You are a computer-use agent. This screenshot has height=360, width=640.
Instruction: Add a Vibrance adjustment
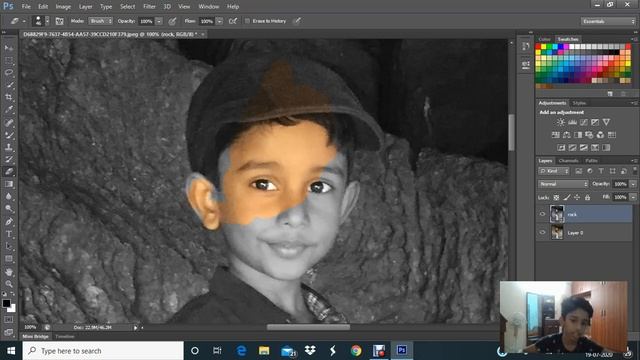[606, 122]
